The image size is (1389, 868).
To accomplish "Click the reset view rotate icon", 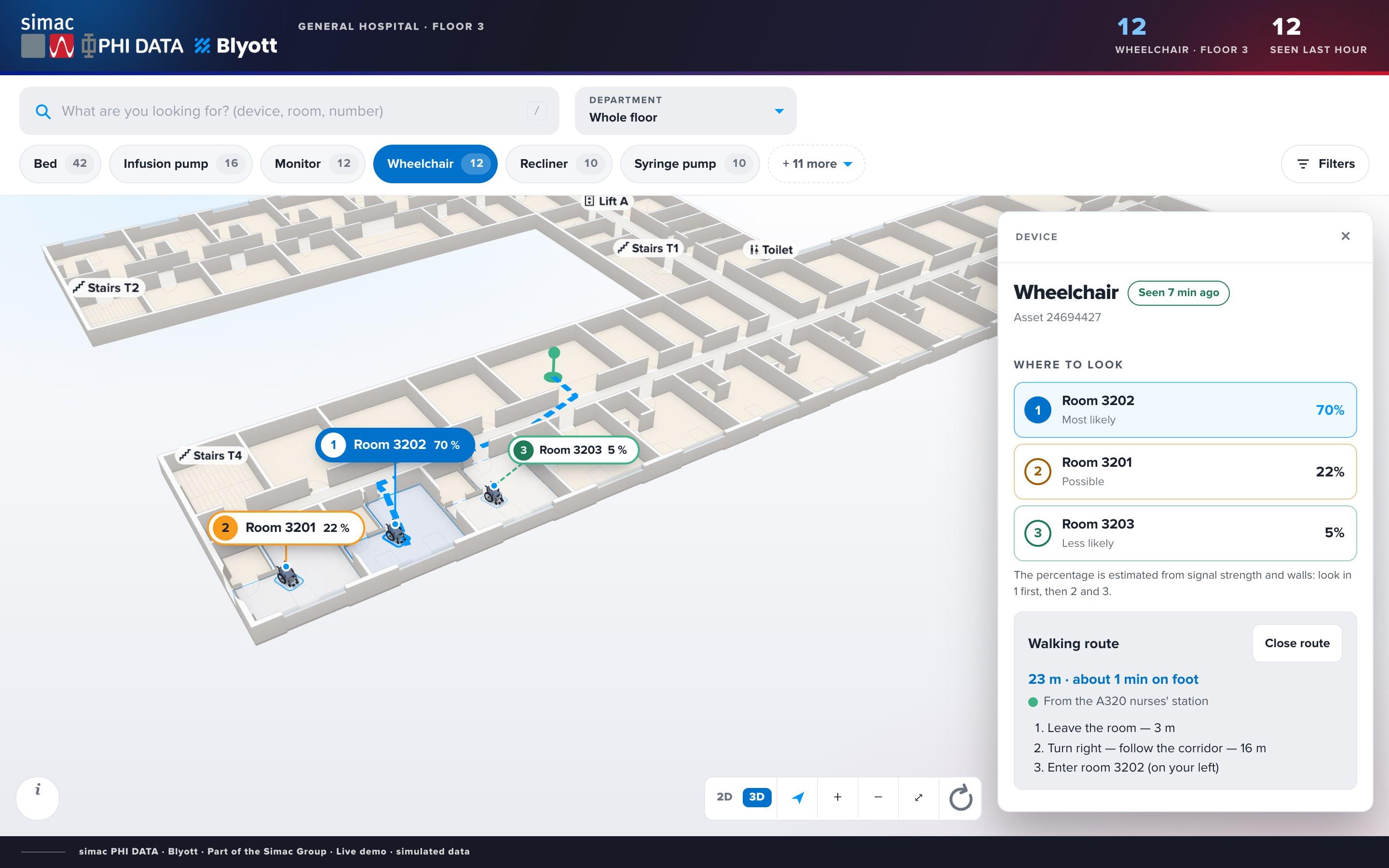I will pyautogui.click(x=960, y=798).
